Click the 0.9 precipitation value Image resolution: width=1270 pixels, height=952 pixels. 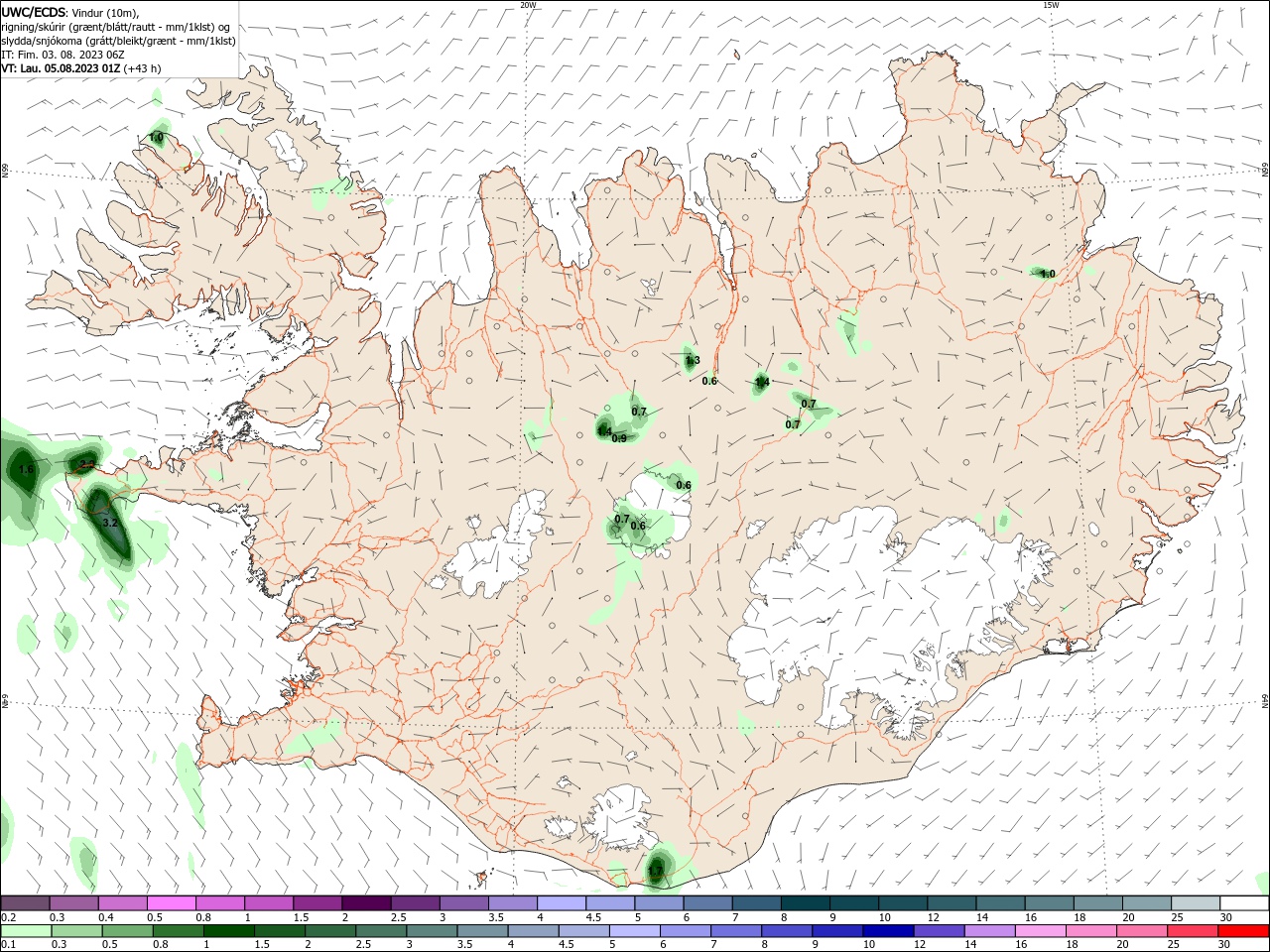(x=619, y=438)
